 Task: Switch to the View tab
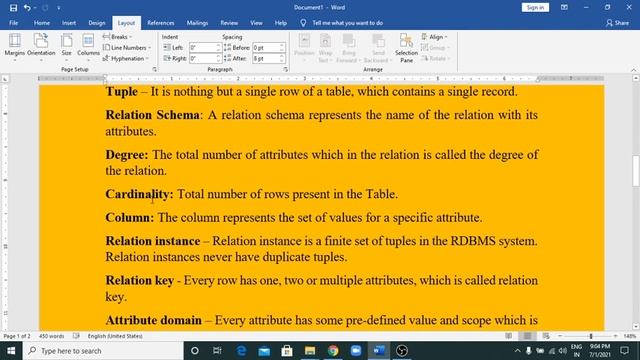click(256, 23)
